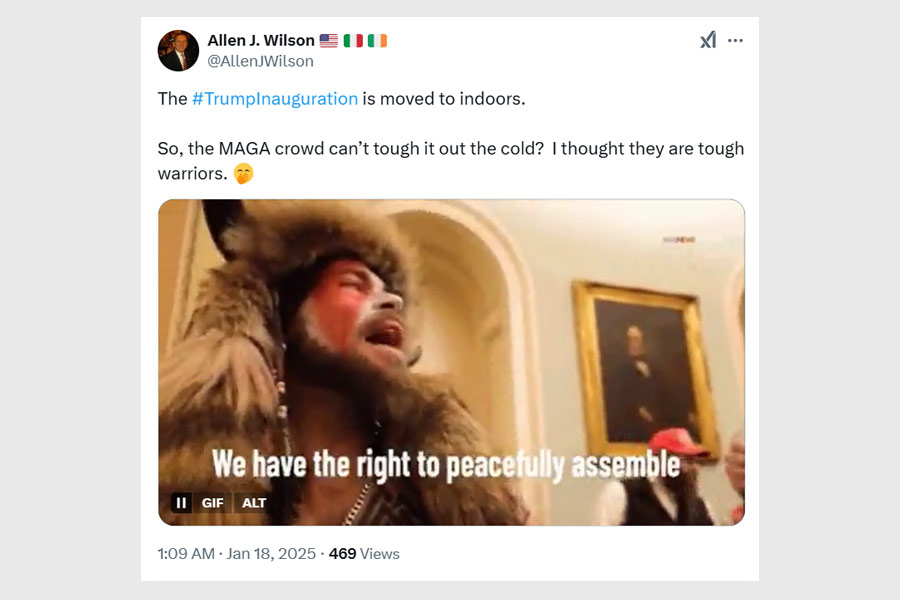
Task: Click the US flag emoji beside the name
Action: click(x=329, y=41)
